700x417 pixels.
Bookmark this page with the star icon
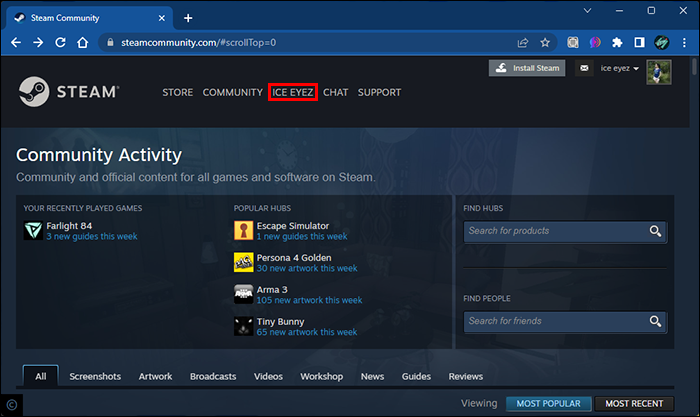coord(545,42)
